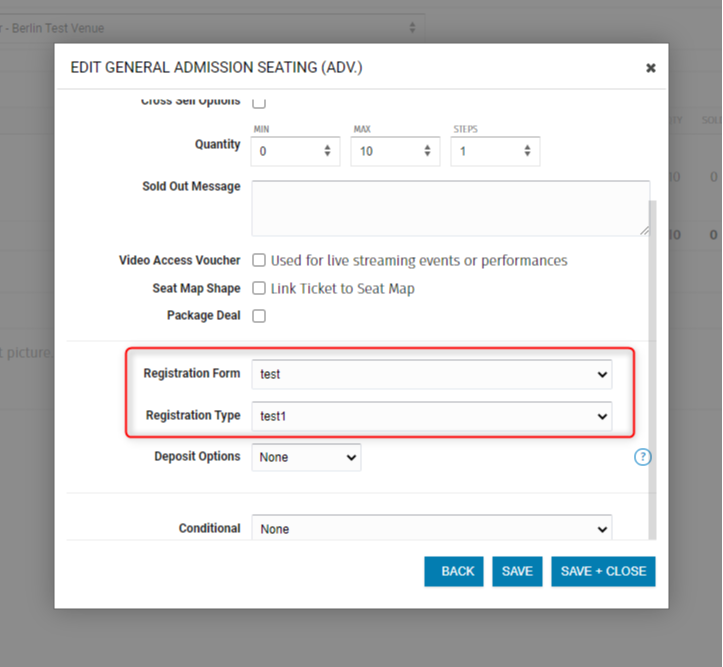Screen dimensions: 723x667
Task: Click the MAX quantity stepper arrows
Action: [x=427, y=152]
